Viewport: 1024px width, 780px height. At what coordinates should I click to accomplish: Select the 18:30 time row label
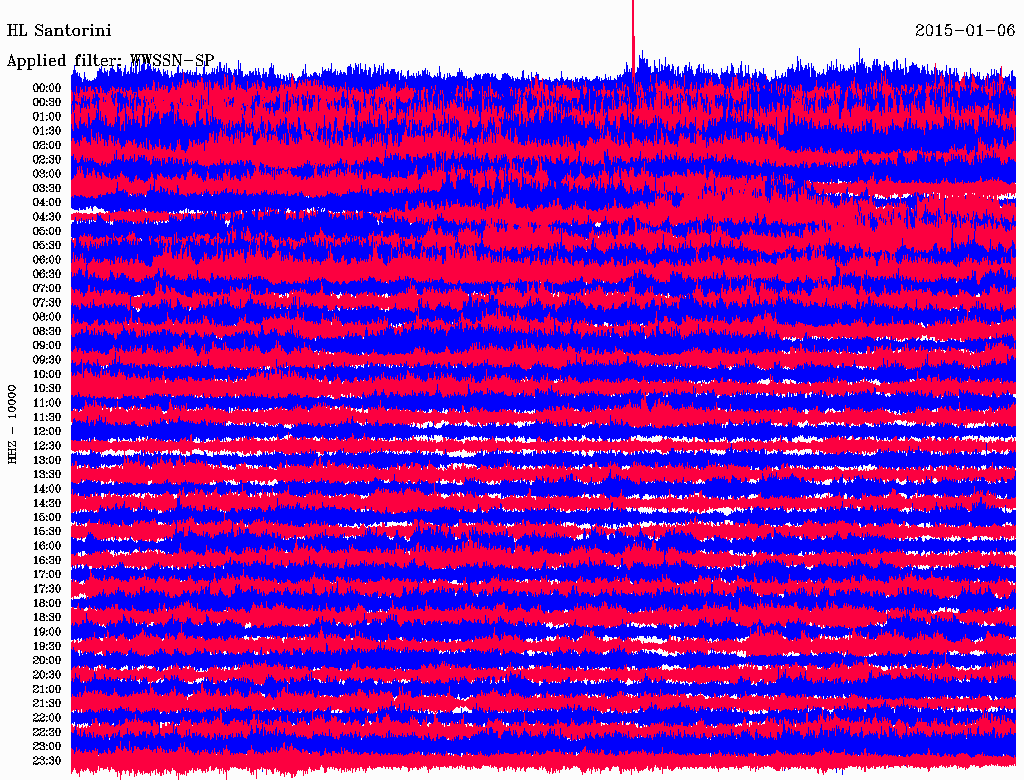(x=47, y=617)
